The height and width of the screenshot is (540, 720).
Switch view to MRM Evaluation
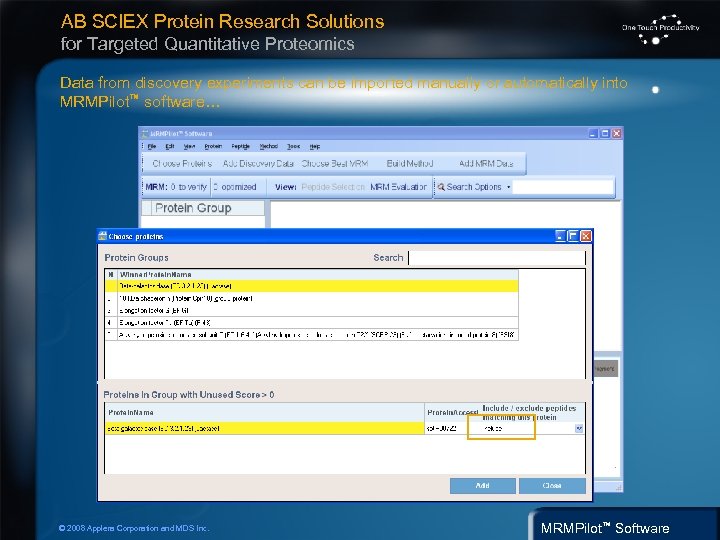tap(398, 187)
